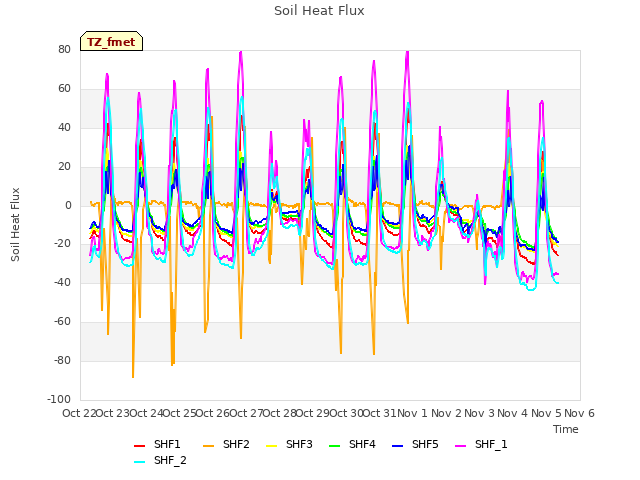
Task: Select the SHF2 legend label
Action: (236, 444)
